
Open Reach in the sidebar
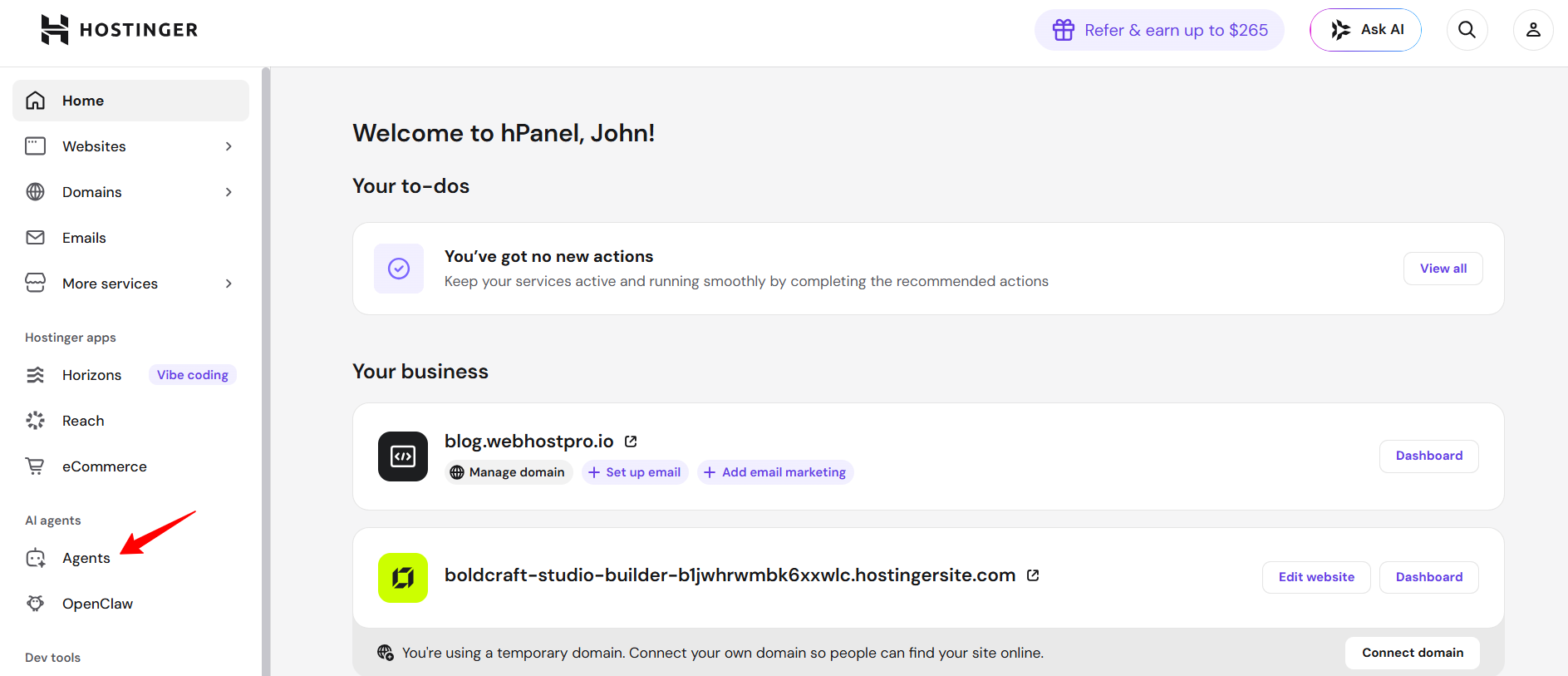[x=130, y=421]
